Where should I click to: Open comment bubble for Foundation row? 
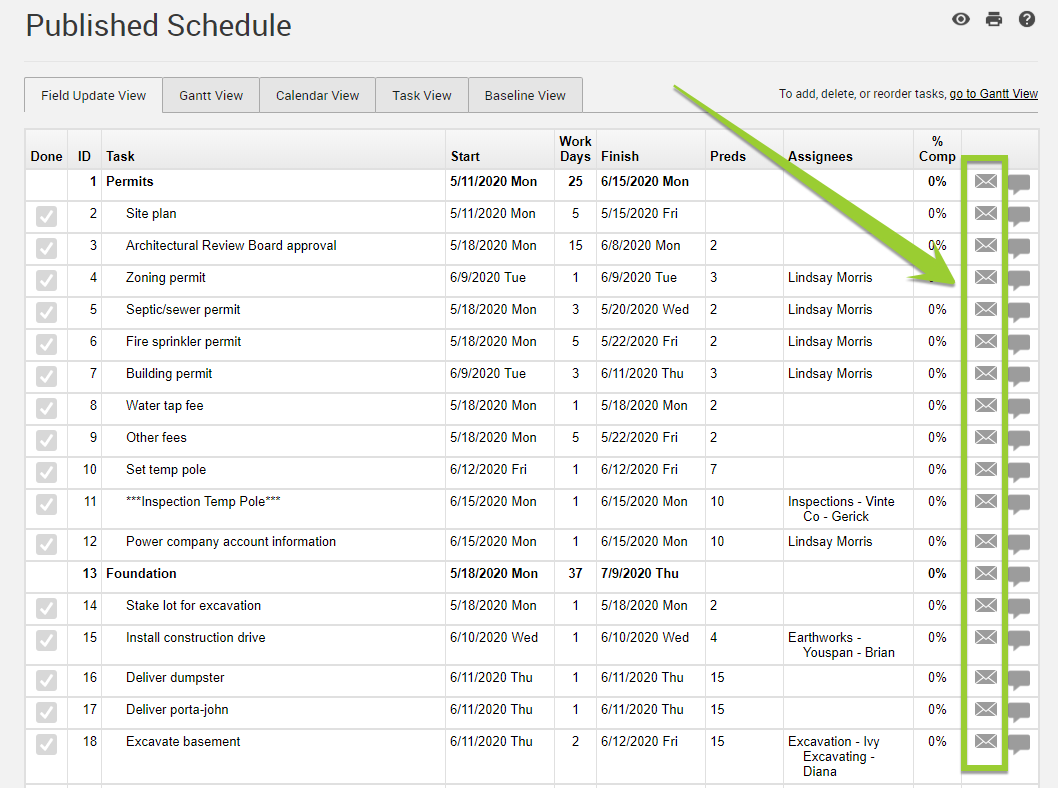[x=1019, y=575]
